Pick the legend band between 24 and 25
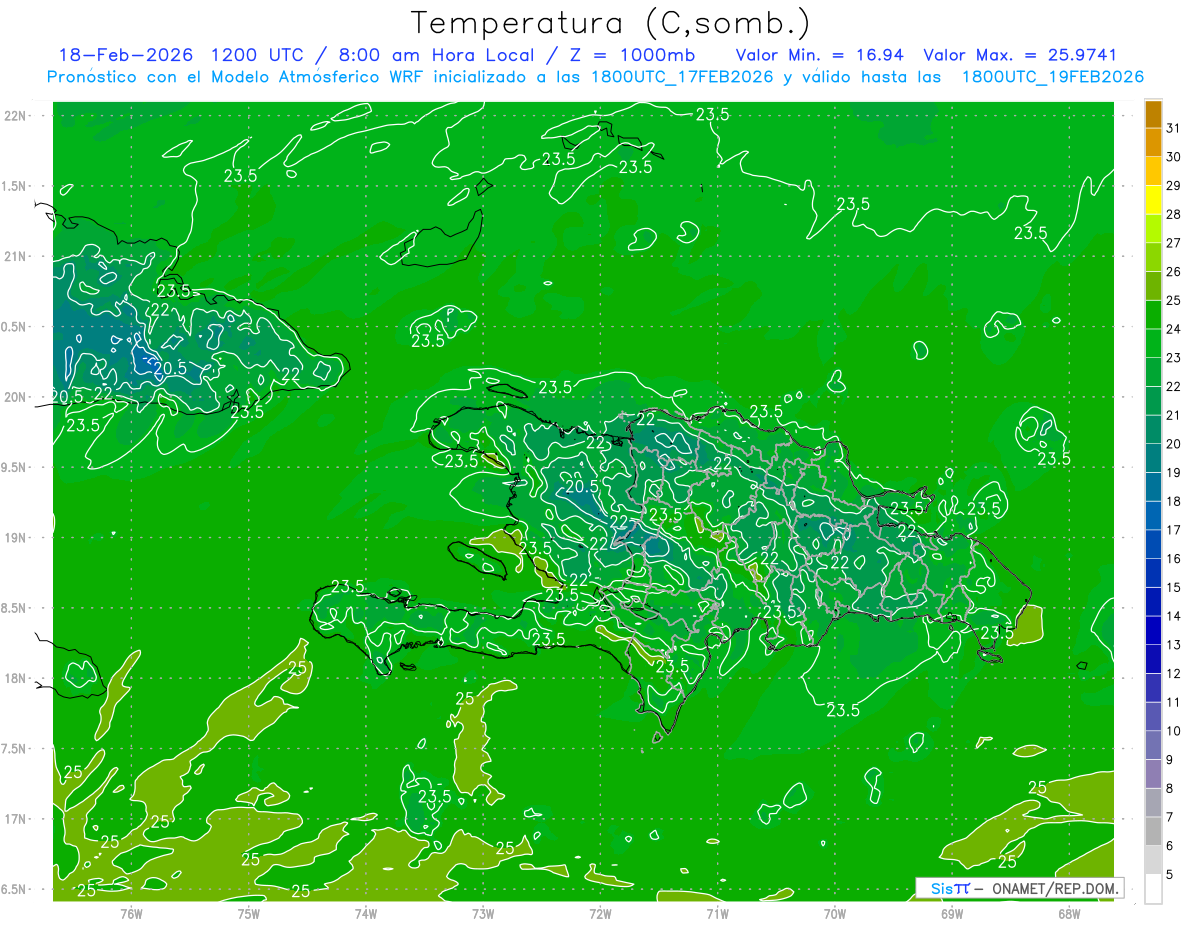Image resolution: width=1200 pixels, height=927 pixels. 1153,315
